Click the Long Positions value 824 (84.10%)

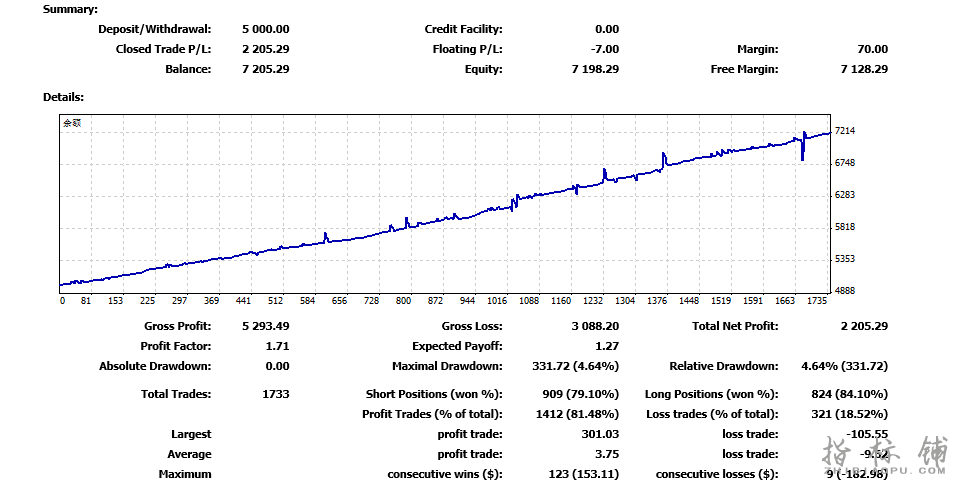tap(850, 395)
